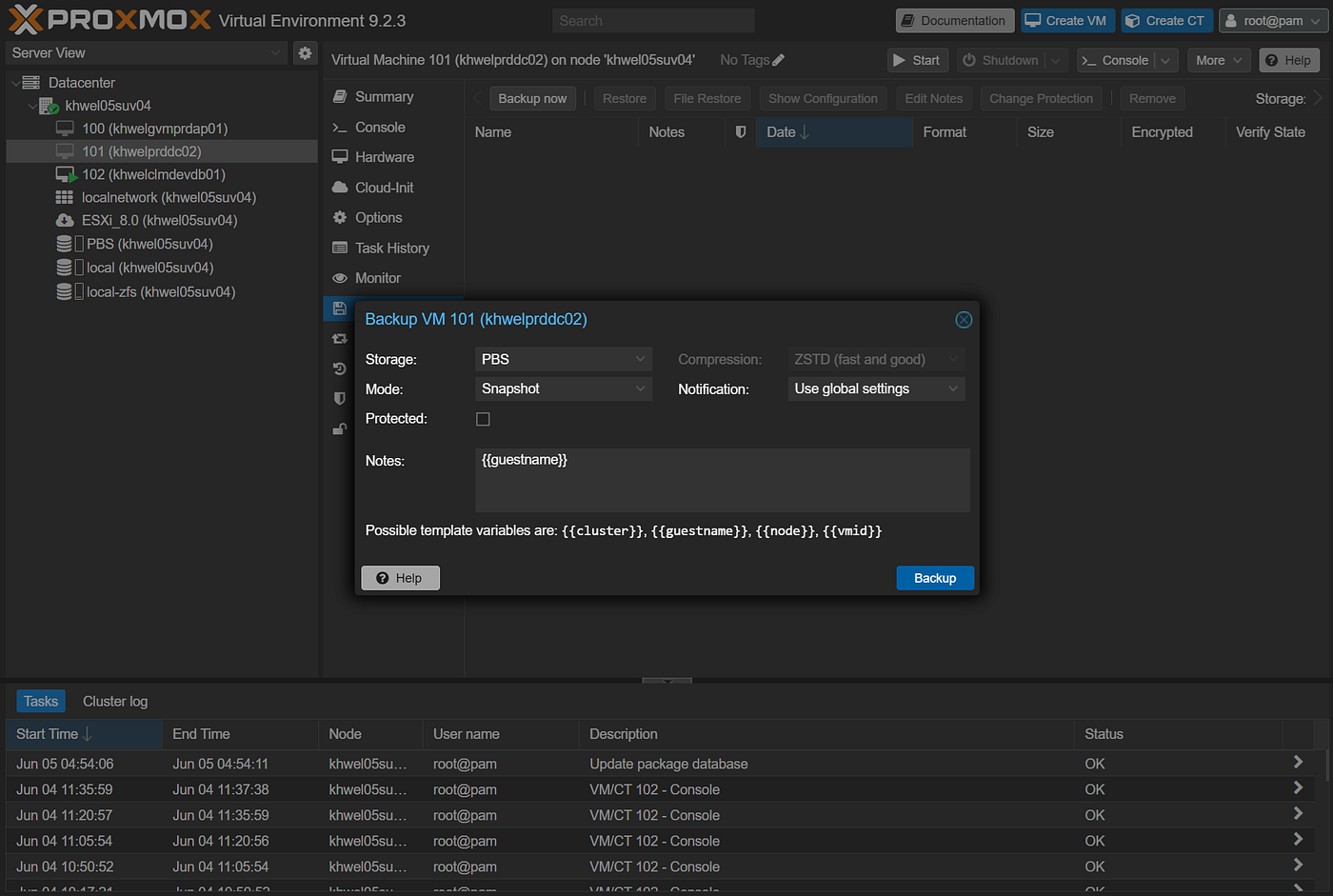This screenshot has width=1333, height=896.
Task: Sort tasks by Start Time column
Action: point(85,734)
